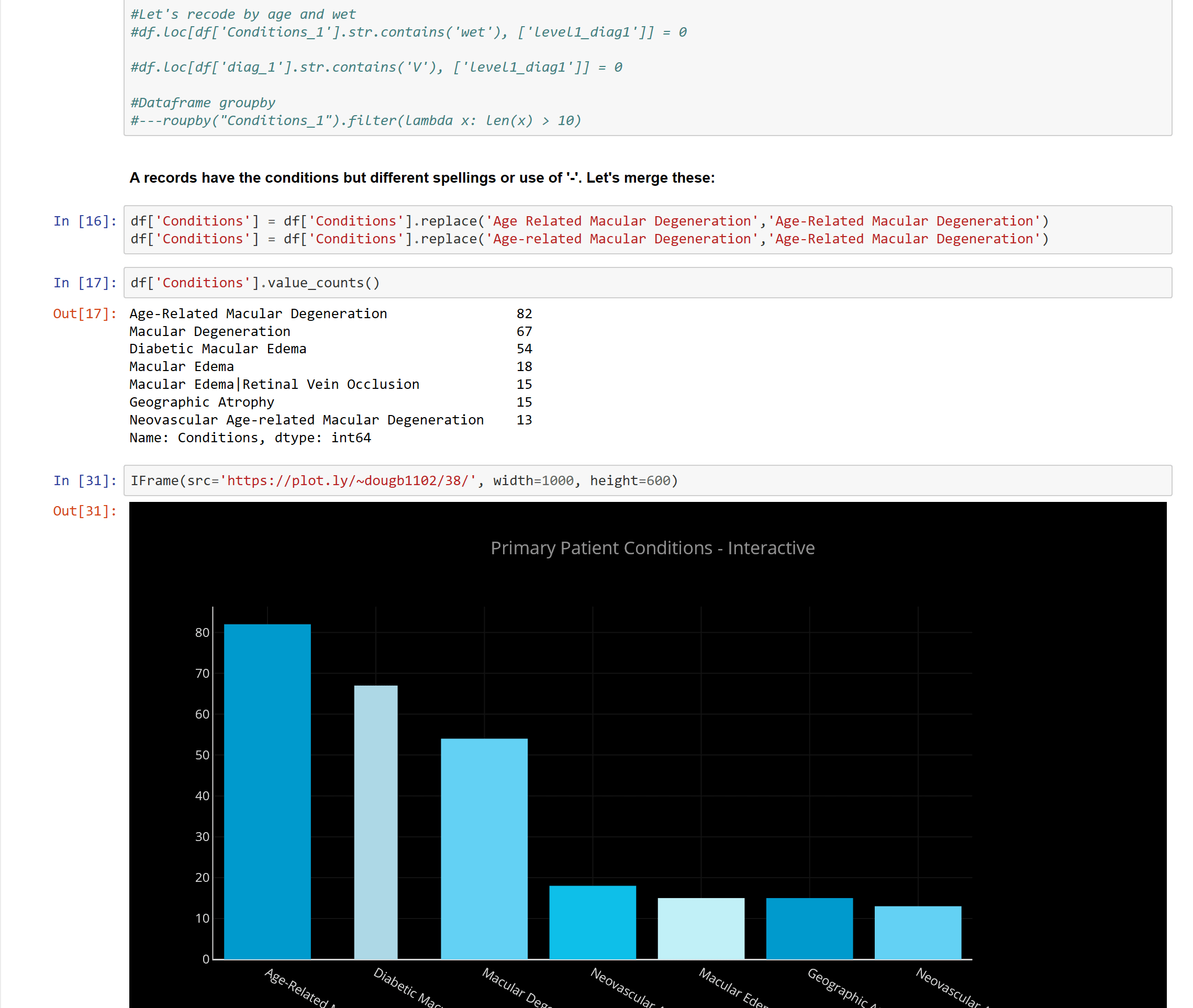
Task: Click the 'Geographic Atrophy' row in the output
Action: point(202,402)
